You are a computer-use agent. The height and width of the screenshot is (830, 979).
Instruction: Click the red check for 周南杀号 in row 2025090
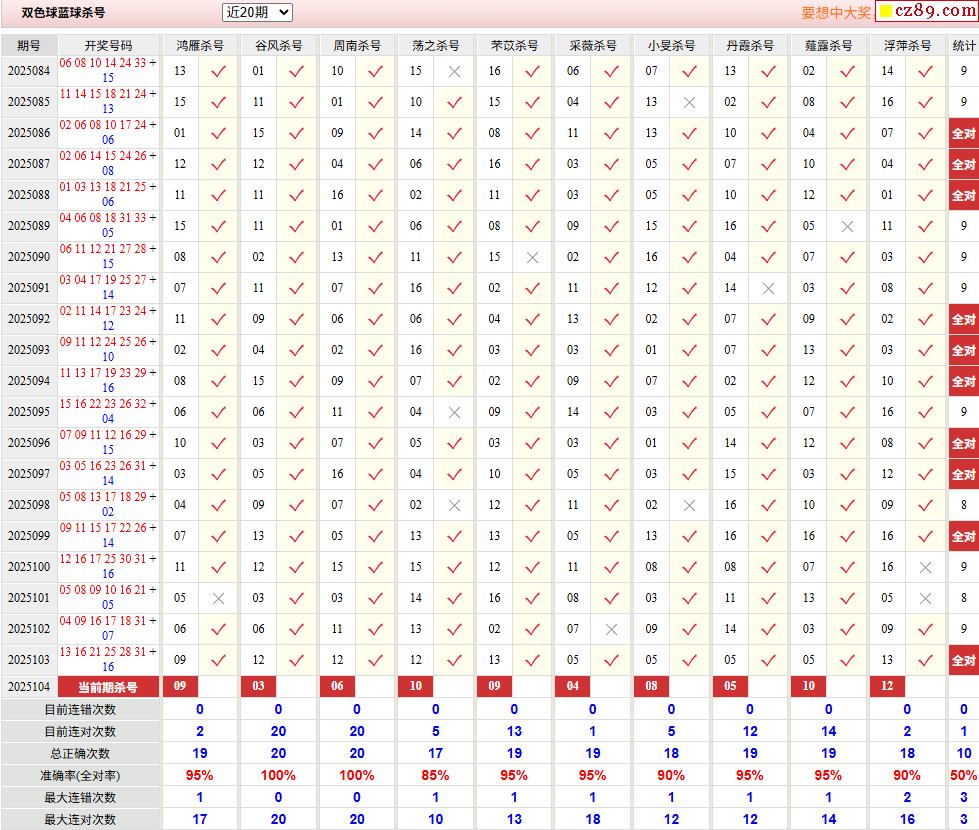click(375, 257)
